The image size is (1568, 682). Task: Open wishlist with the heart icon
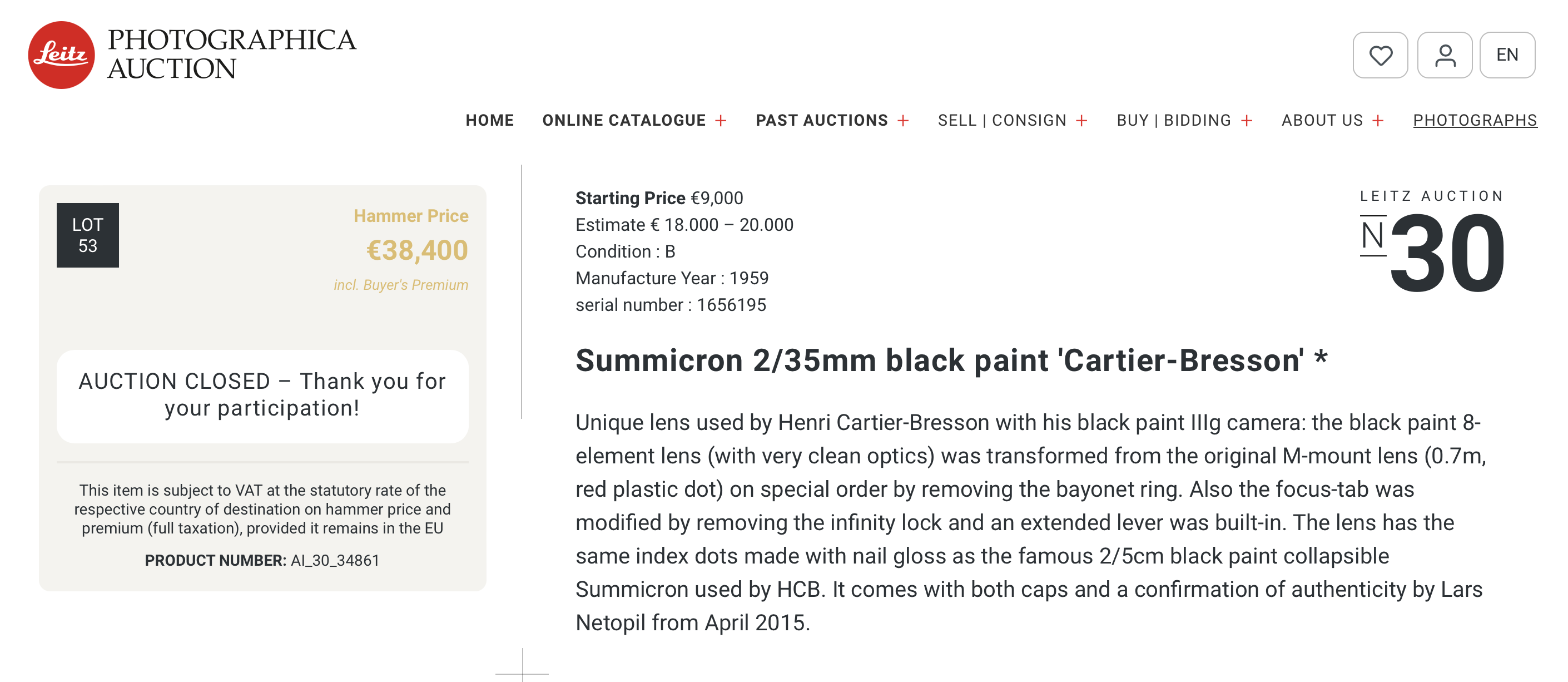(x=1380, y=55)
